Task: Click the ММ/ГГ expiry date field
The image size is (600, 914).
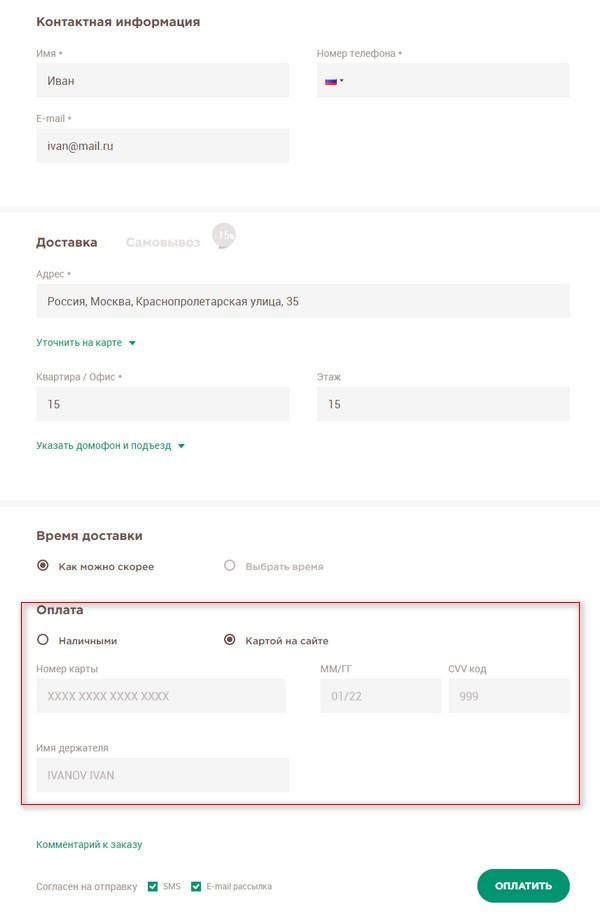Action: click(380, 696)
